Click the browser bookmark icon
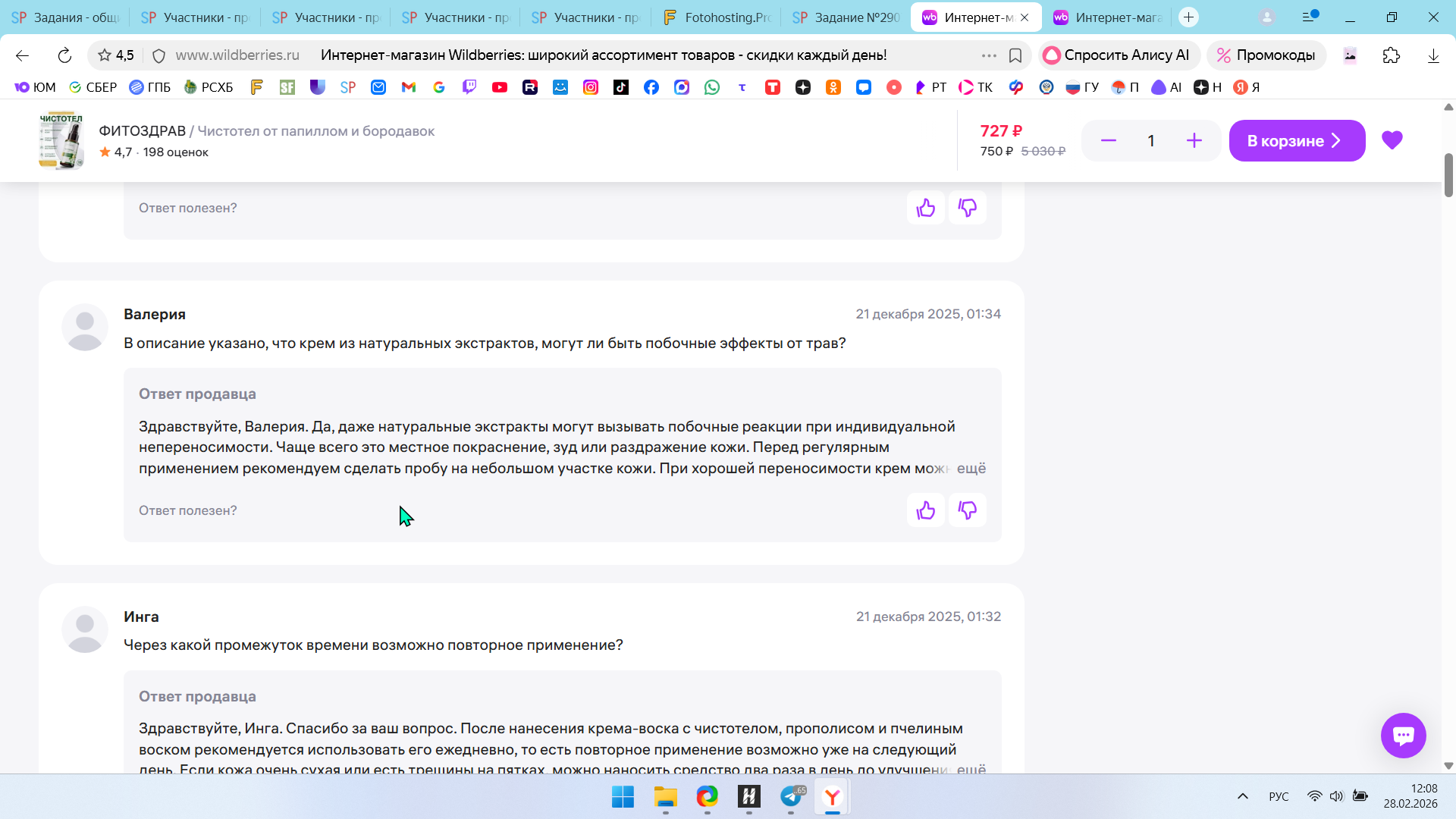The width and height of the screenshot is (1456, 819). tap(1015, 55)
